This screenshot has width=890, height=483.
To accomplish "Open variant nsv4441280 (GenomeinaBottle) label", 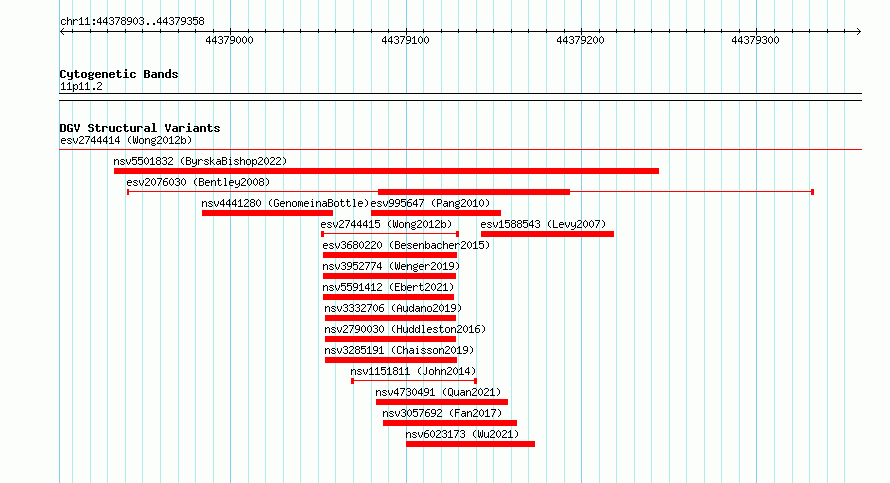I will (285, 203).
